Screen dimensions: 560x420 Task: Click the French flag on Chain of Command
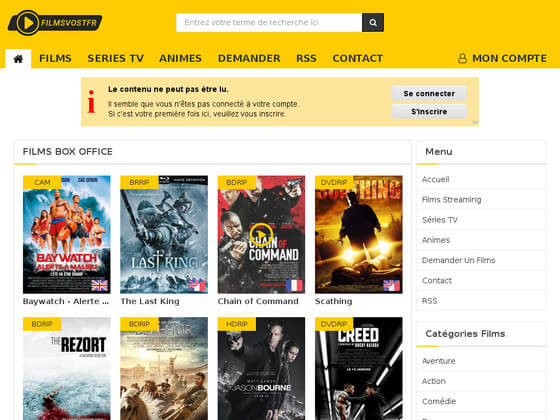(294, 285)
